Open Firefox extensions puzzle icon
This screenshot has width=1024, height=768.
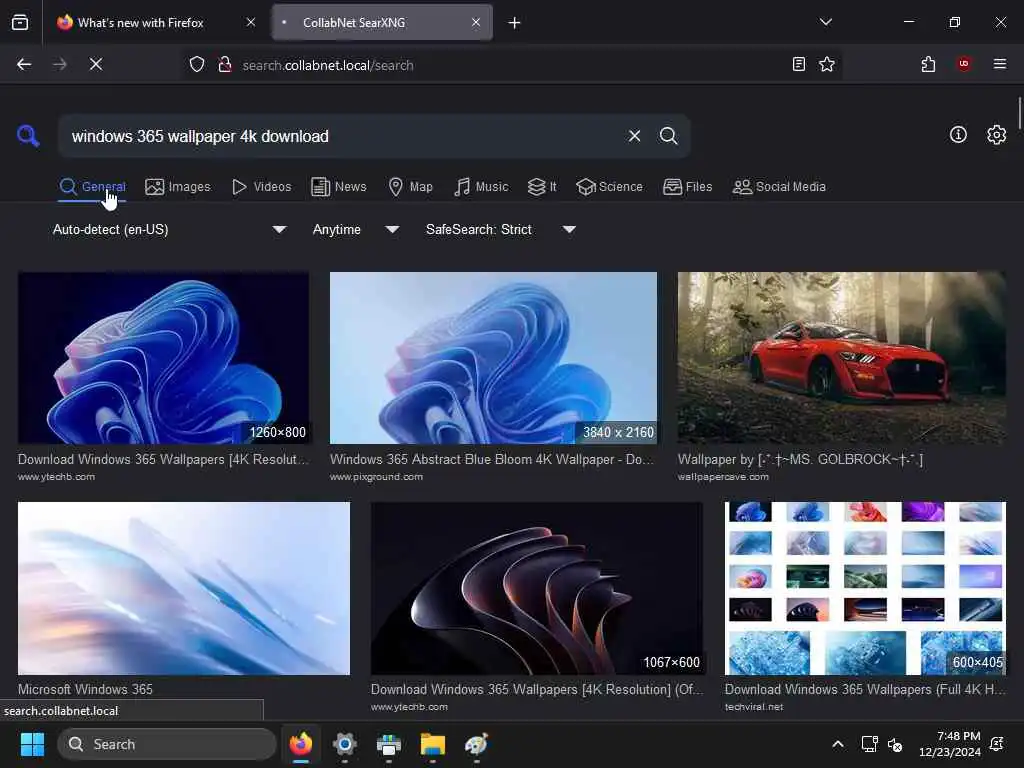click(928, 64)
